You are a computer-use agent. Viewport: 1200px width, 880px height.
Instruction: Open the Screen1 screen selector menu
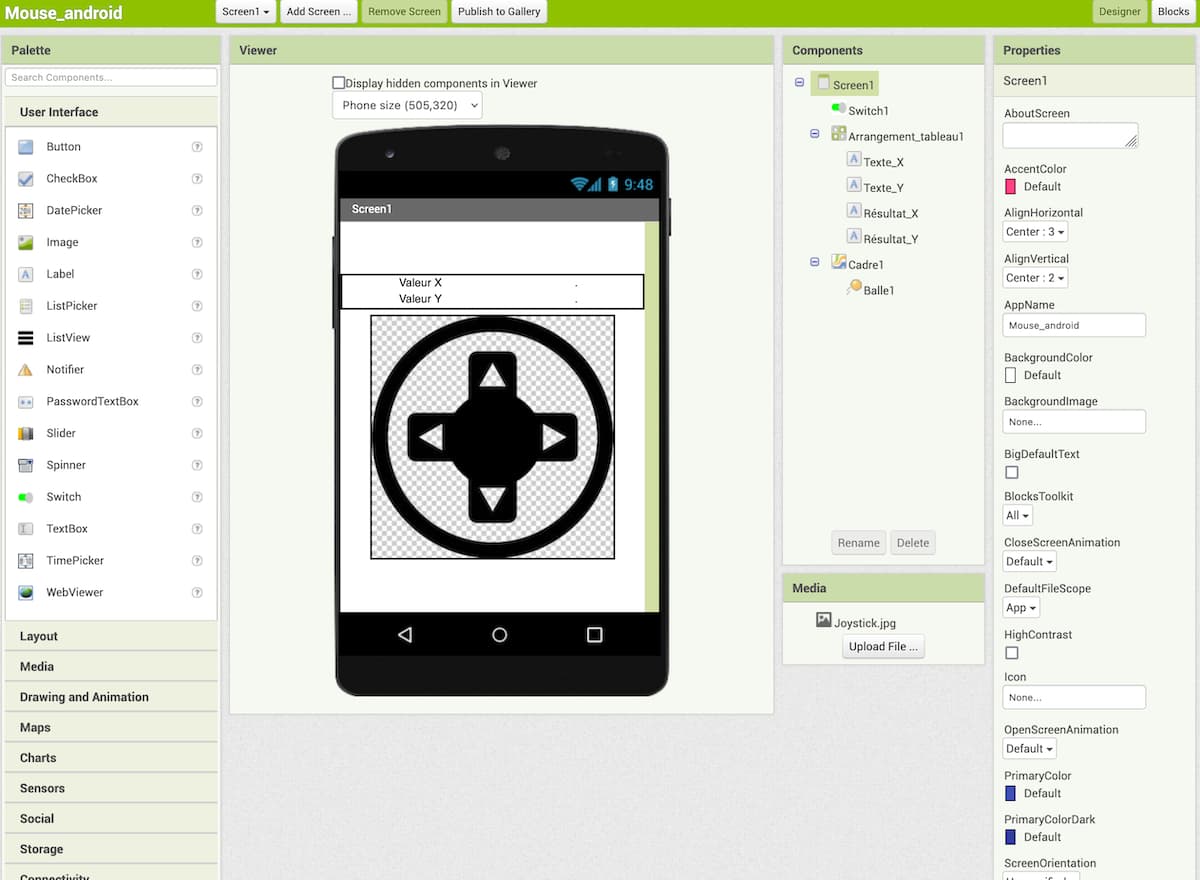click(245, 12)
